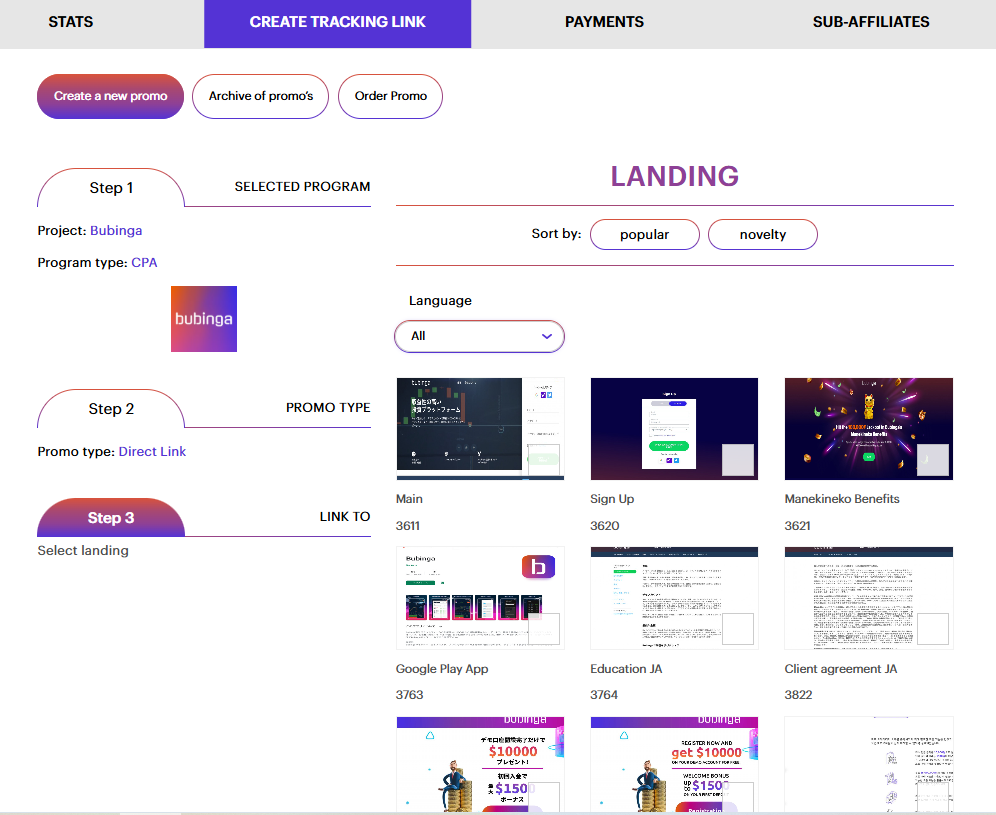Click the 'Main' landing title

click(409, 499)
